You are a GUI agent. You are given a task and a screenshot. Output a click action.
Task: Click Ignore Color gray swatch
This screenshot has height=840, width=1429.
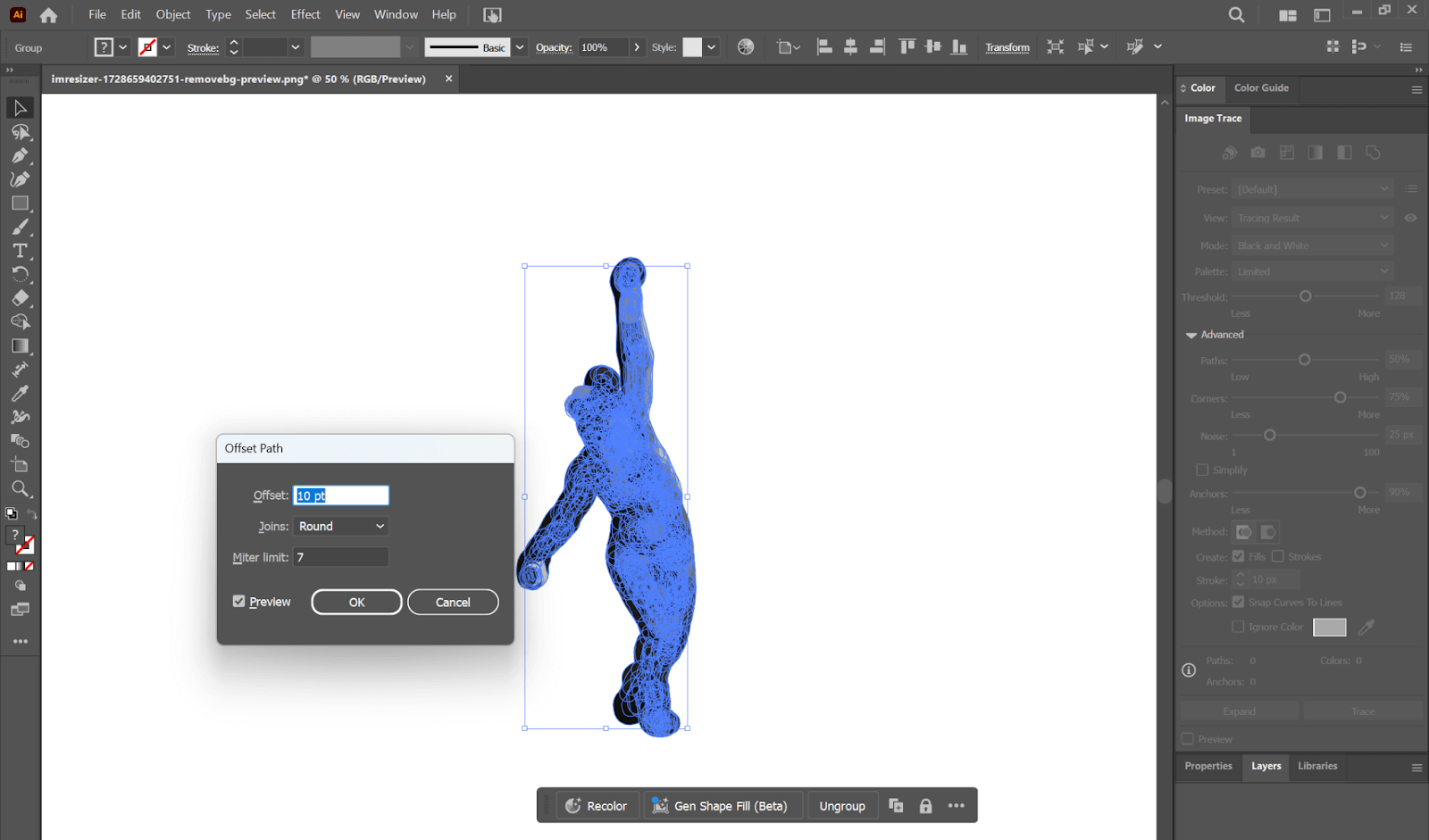(x=1329, y=628)
